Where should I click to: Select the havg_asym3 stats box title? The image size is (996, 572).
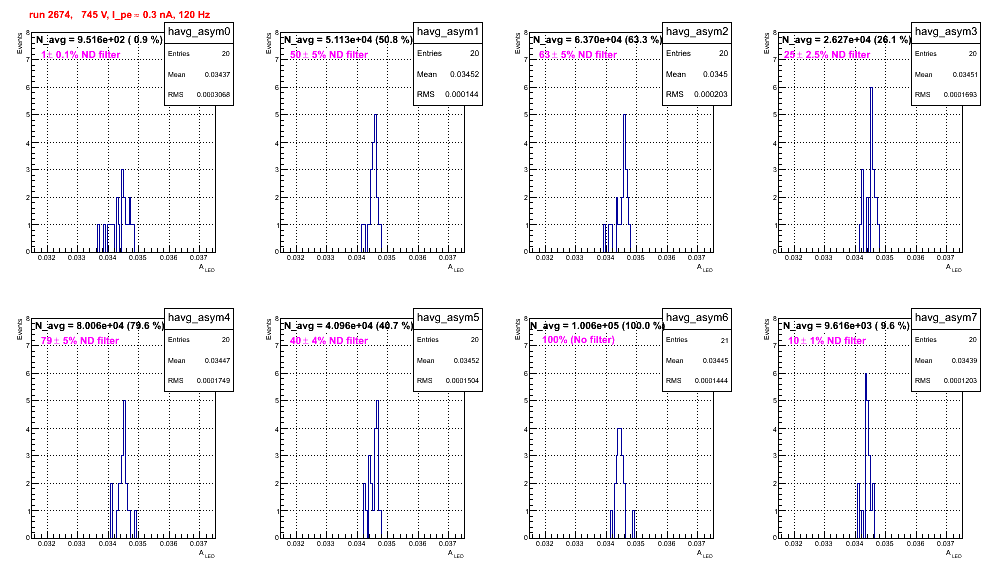946,32
